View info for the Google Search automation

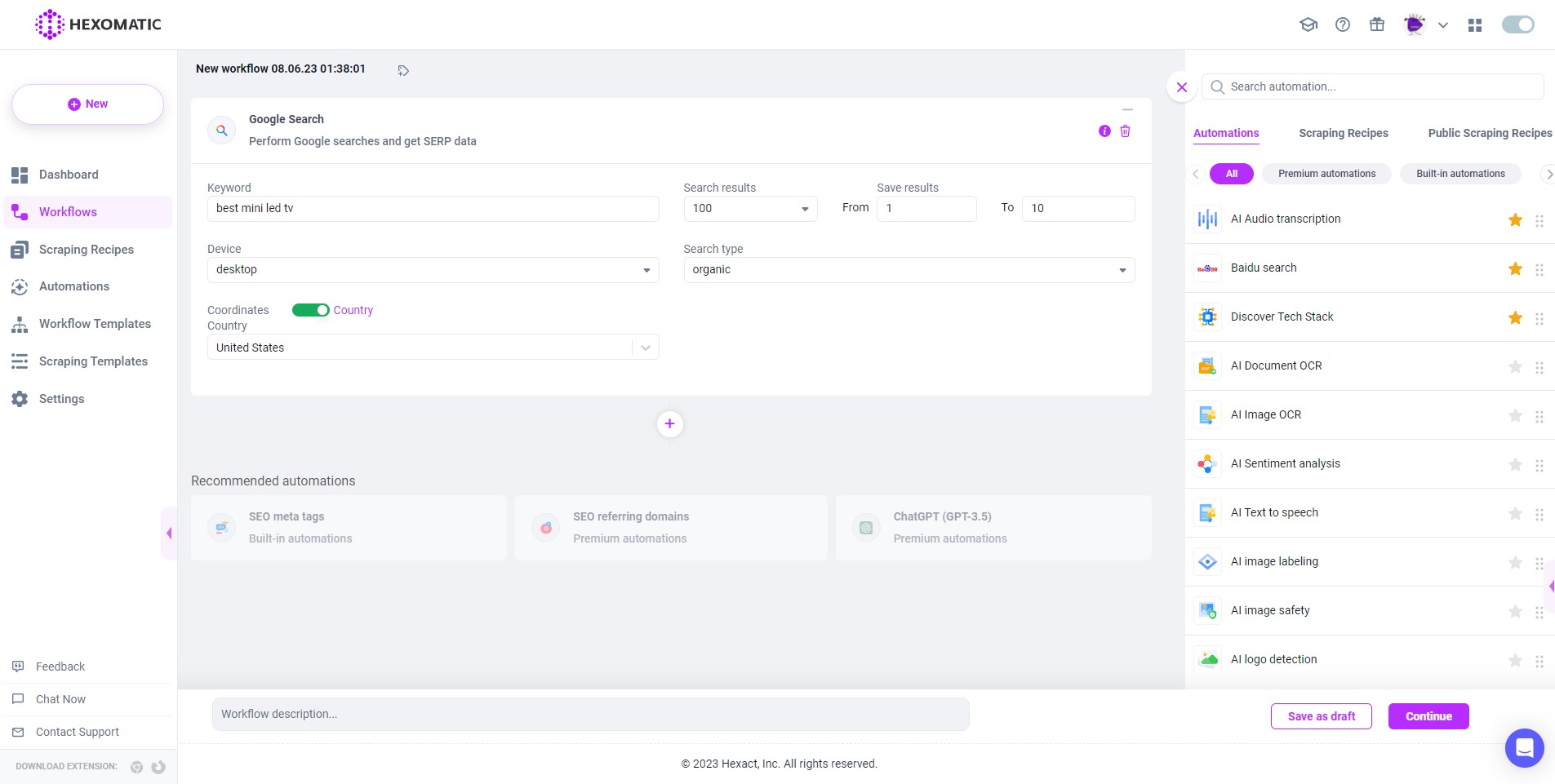(x=1104, y=131)
